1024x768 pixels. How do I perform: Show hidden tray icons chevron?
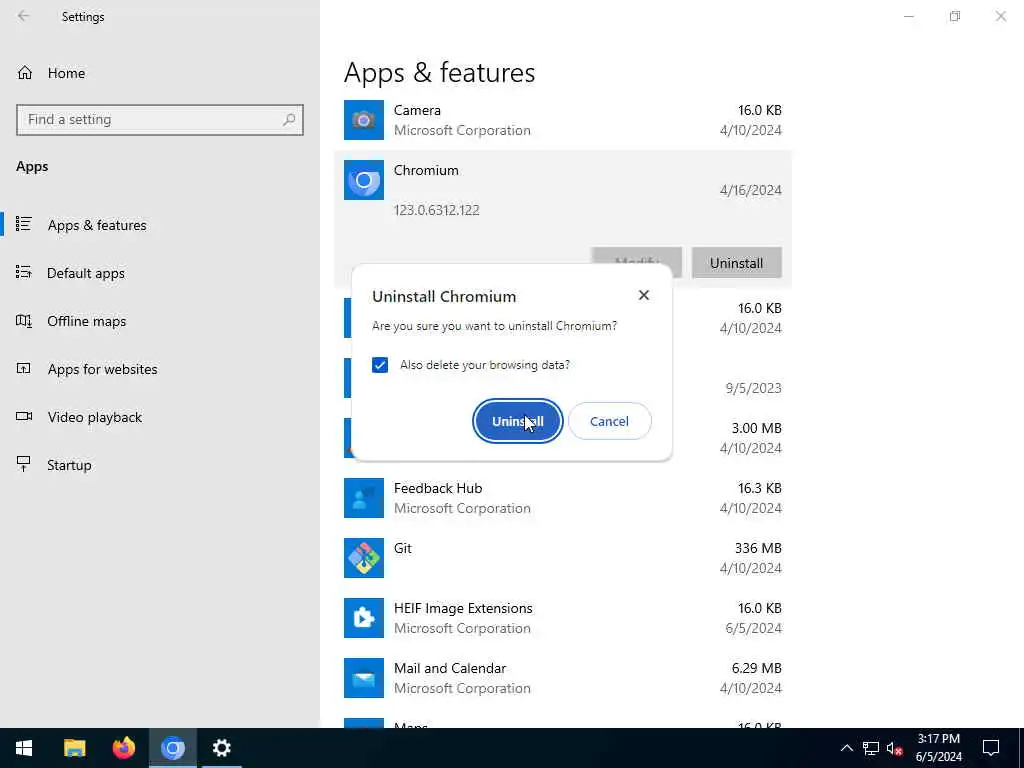click(846, 748)
